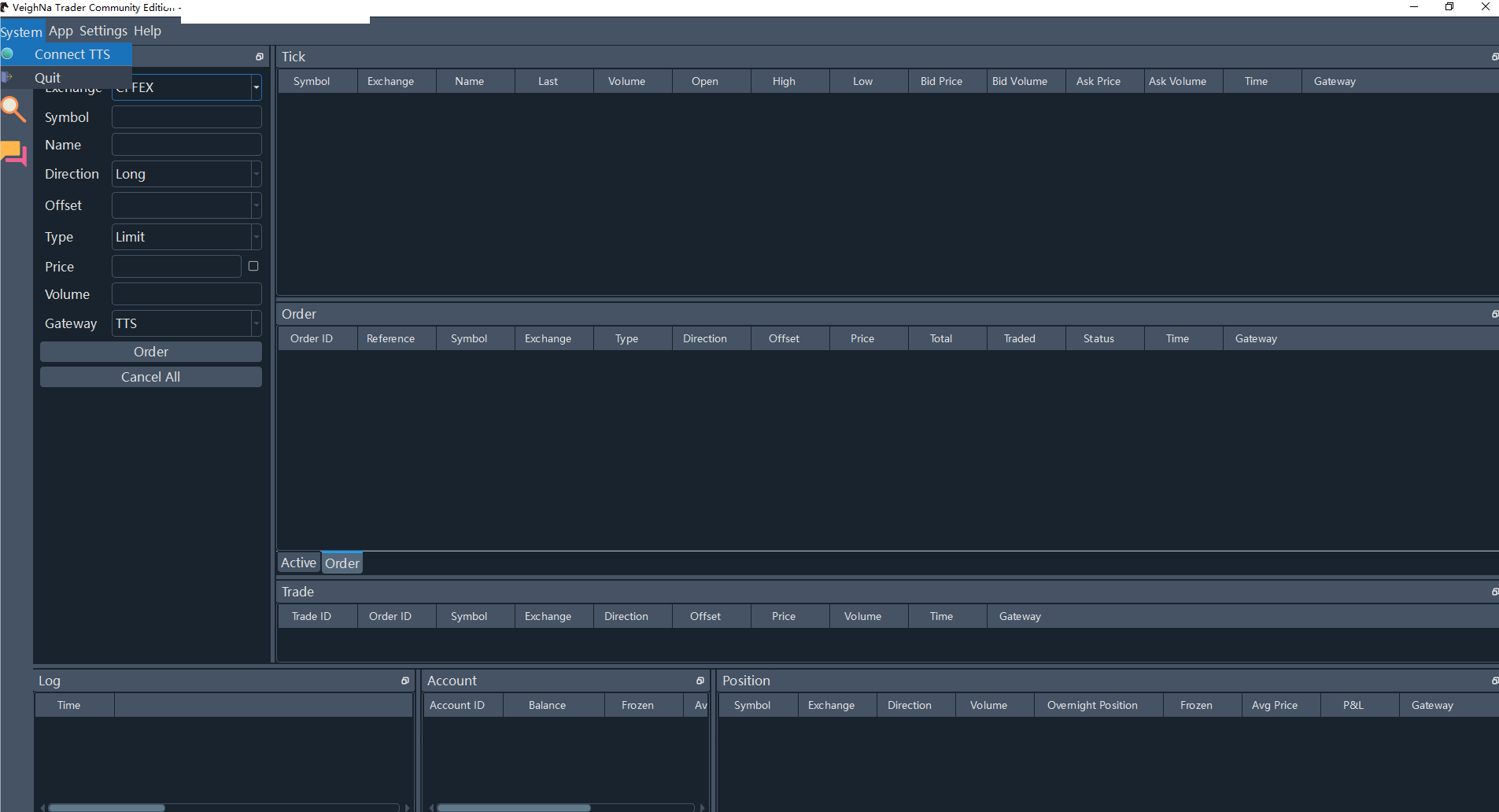This screenshot has height=812, width=1499.
Task: Open the Direction dropdown set to Long
Action: pos(257,174)
